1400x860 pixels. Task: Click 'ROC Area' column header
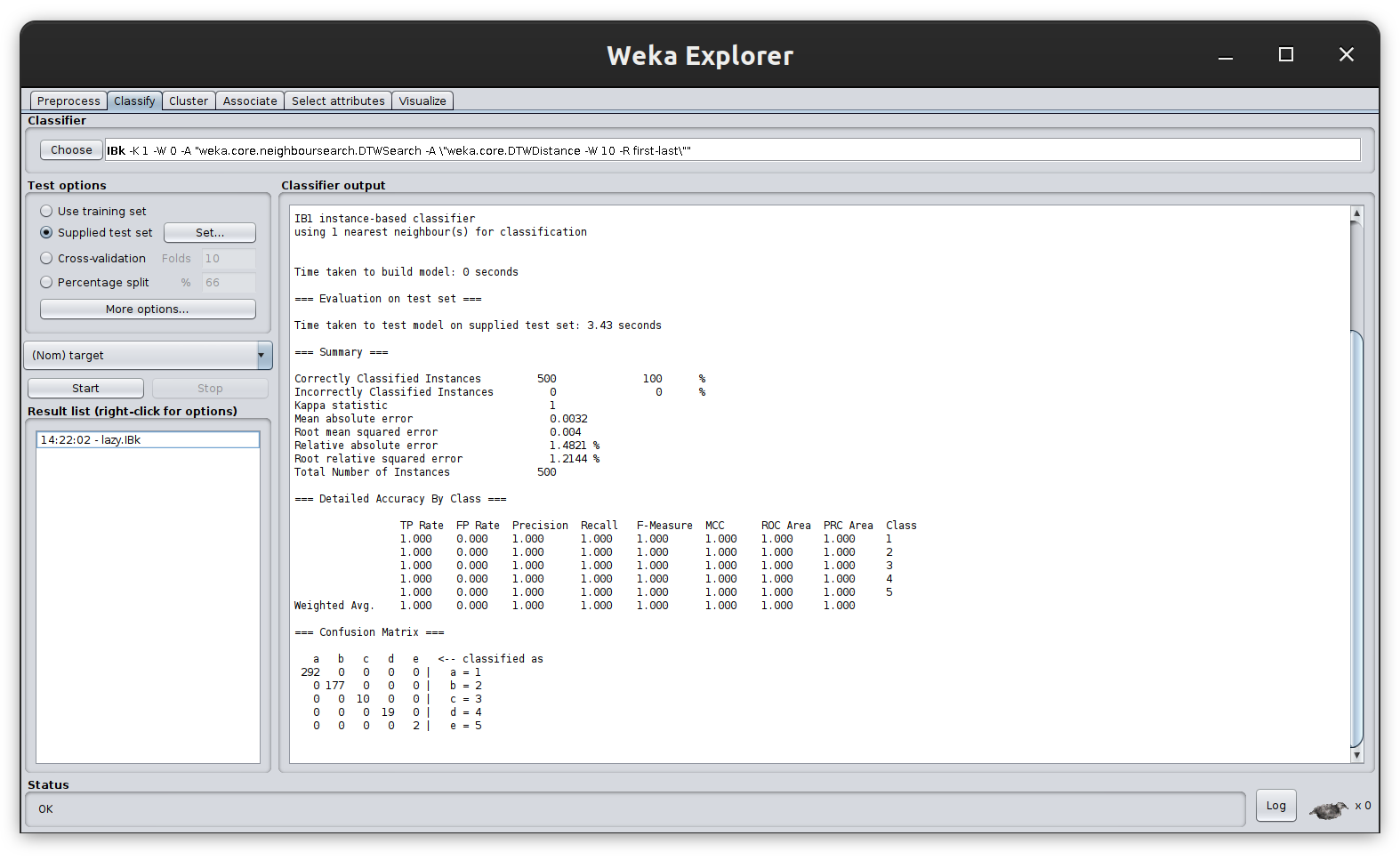point(786,526)
